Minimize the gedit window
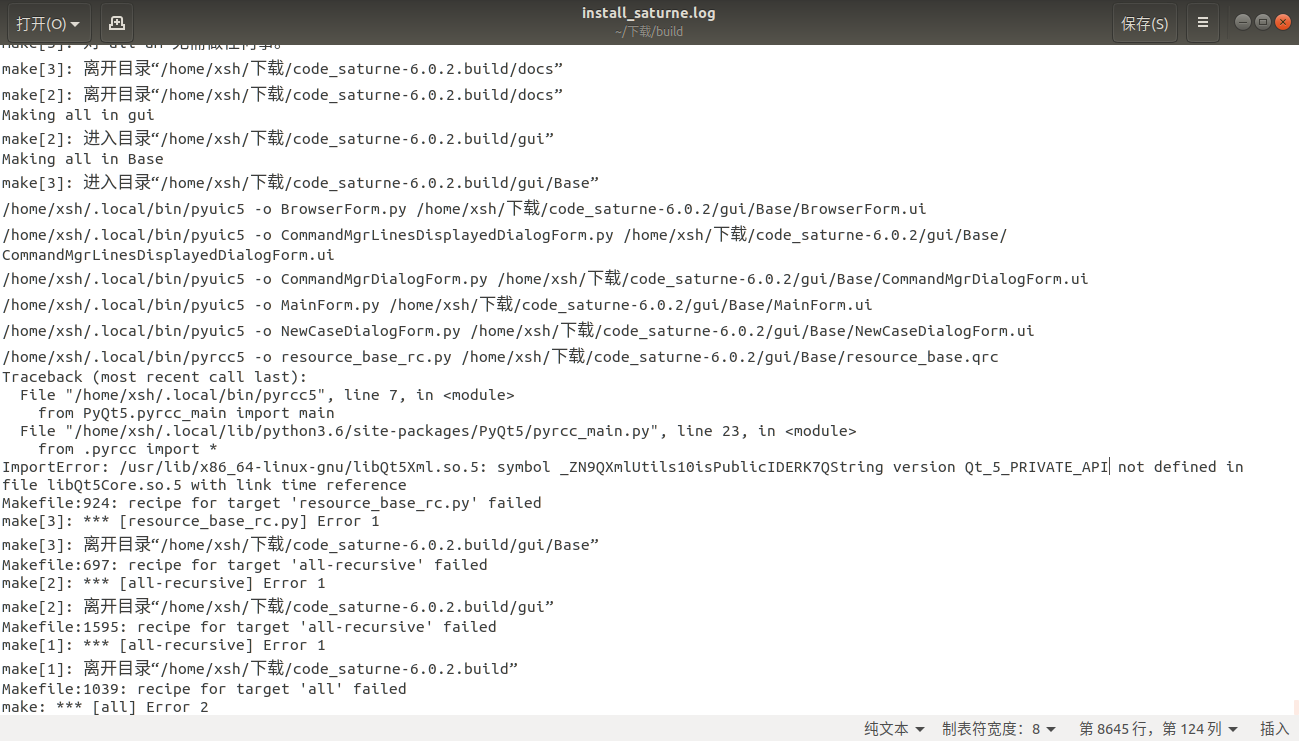This screenshot has width=1299, height=741. [x=1243, y=22]
